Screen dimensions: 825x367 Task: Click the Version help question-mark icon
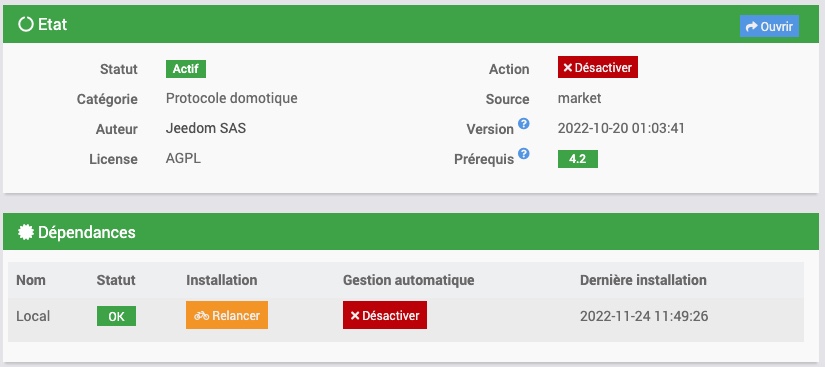(524, 124)
